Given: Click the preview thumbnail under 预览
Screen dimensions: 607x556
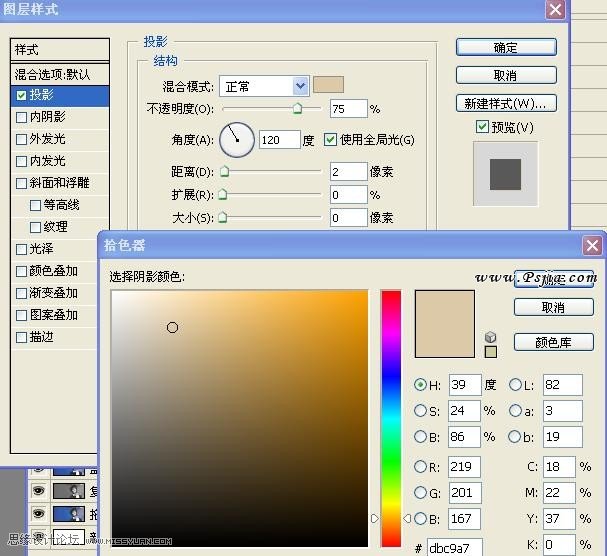Looking at the screenshot, I should pos(505,173).
